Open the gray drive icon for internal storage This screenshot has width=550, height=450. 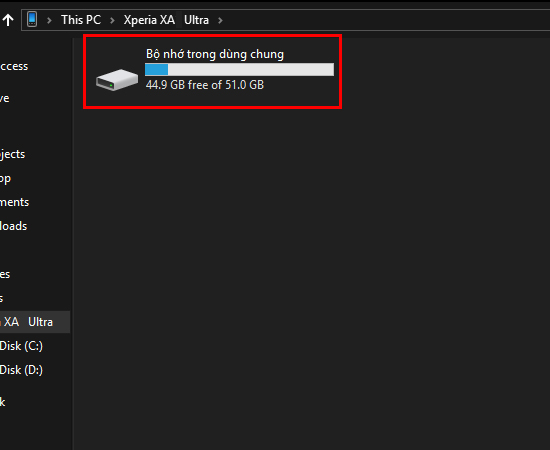point(117,80)
